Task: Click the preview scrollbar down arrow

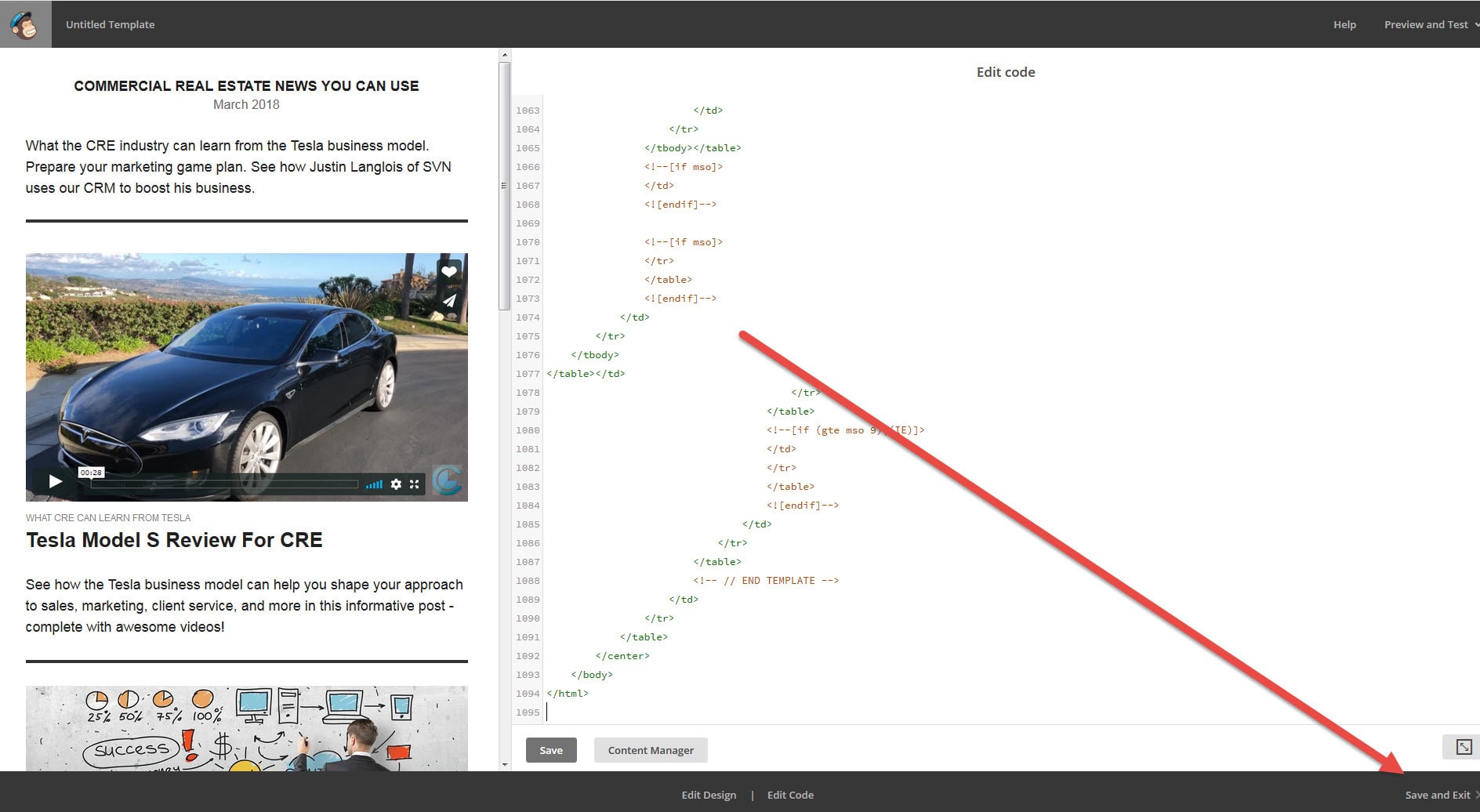Action: pyautogui.click(x=505, y=764)
